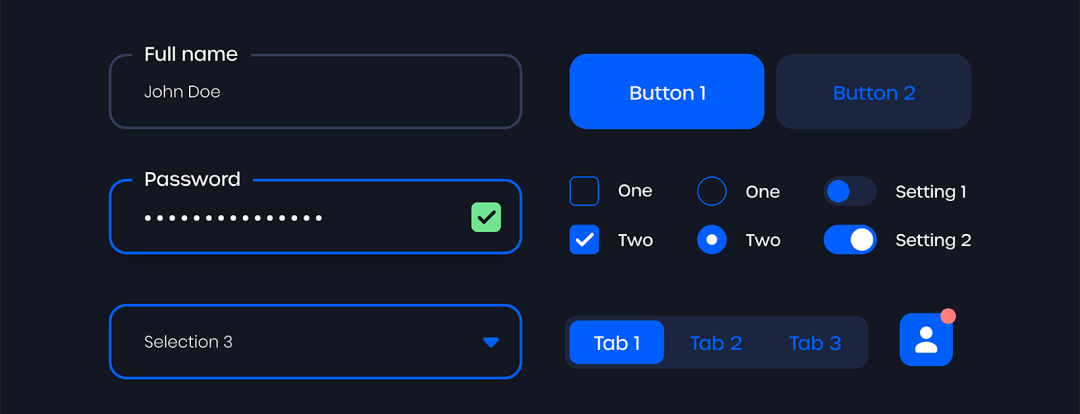The height and width of the screenshot is (414, 1080).
Task: Click the Setting 1 label text
Action: [x=931, y=192]
